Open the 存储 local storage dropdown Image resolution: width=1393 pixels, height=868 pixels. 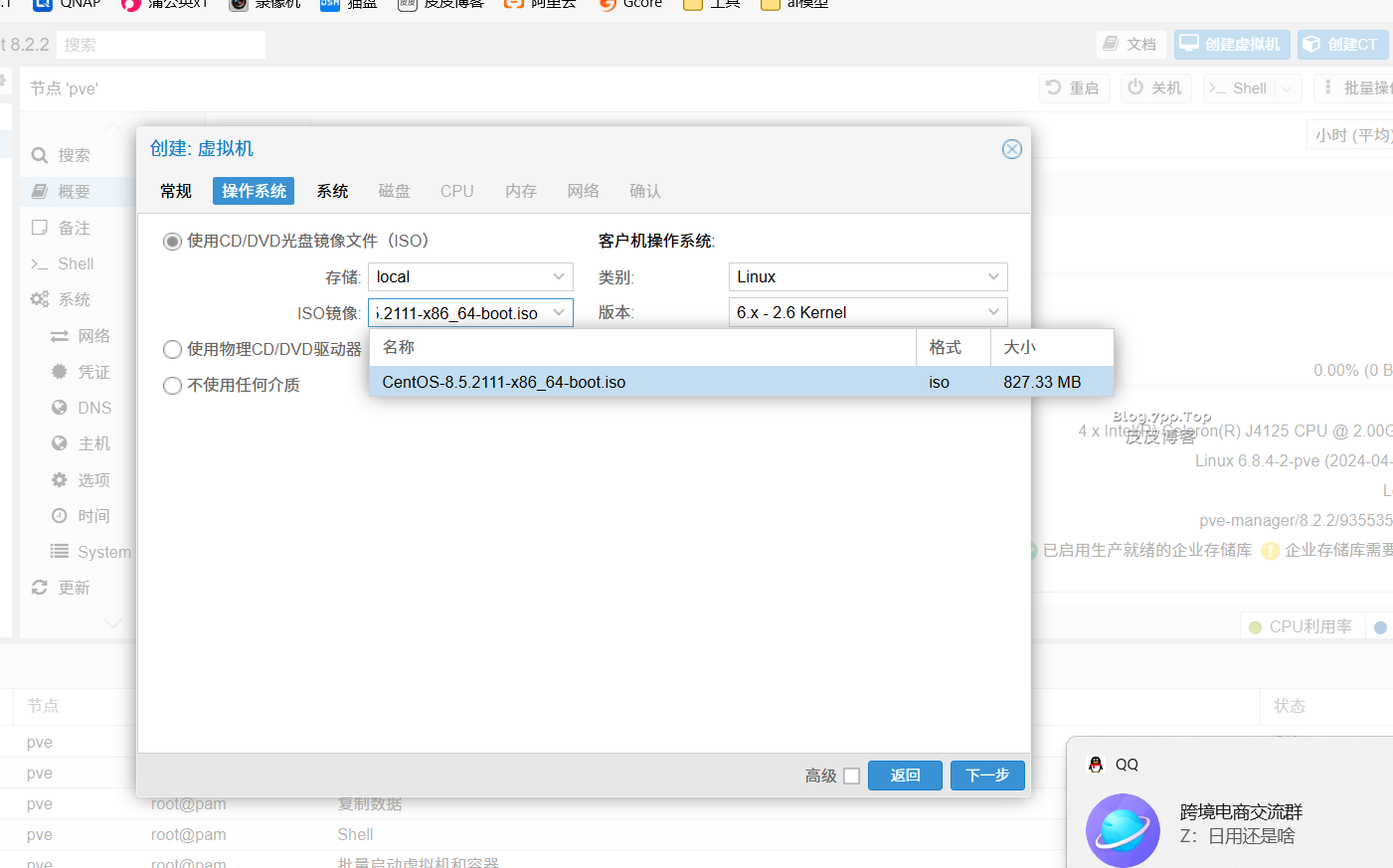(470, 276)
